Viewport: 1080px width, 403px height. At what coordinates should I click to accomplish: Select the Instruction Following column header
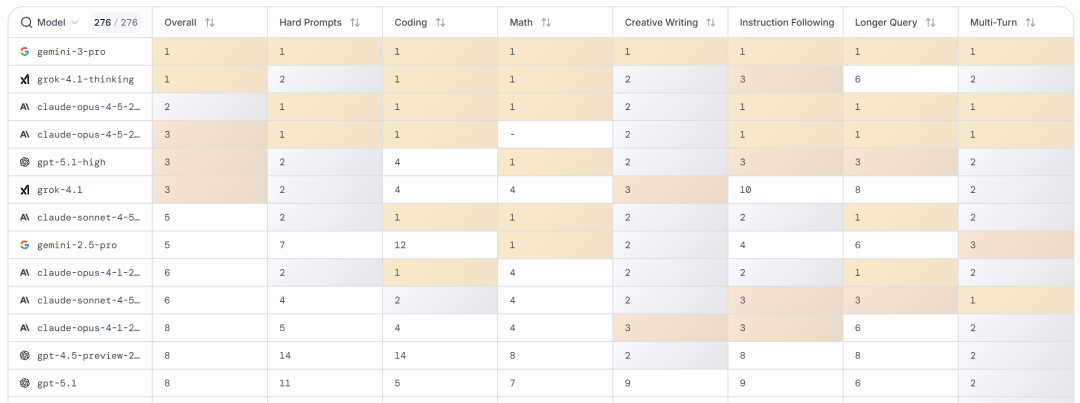point(786,22)
